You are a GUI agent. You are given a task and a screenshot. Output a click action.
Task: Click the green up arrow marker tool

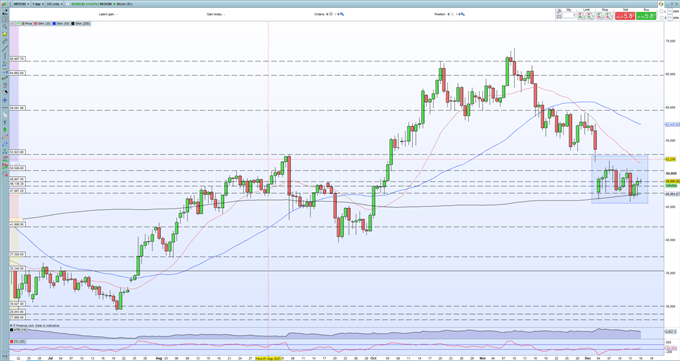pyautogui.click(x=5, y=129)
